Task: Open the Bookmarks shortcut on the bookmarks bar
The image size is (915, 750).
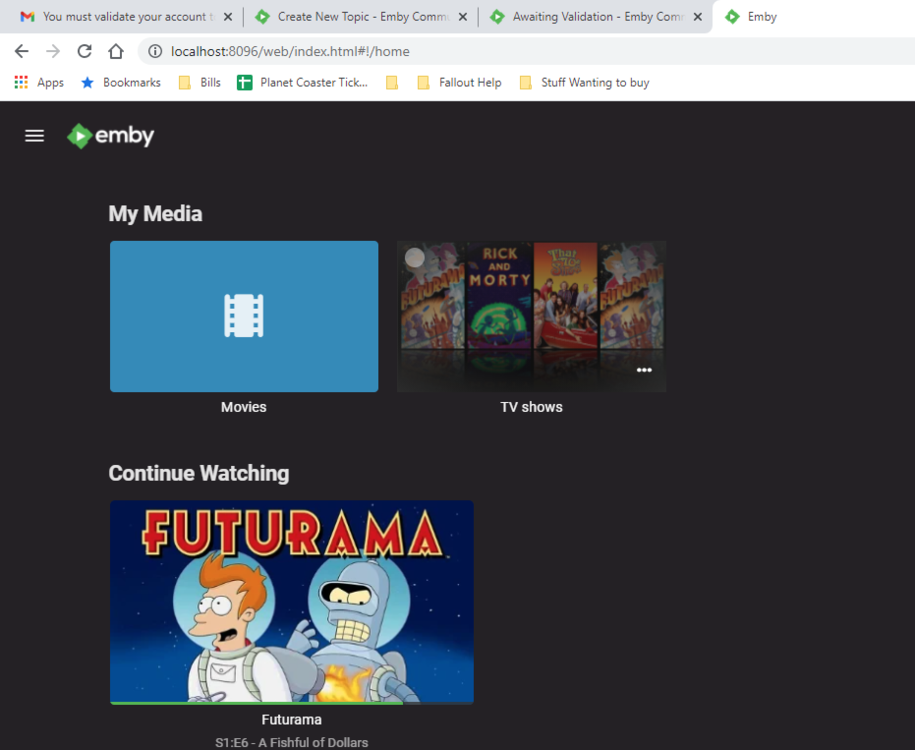Action: [x=120, y=82]
